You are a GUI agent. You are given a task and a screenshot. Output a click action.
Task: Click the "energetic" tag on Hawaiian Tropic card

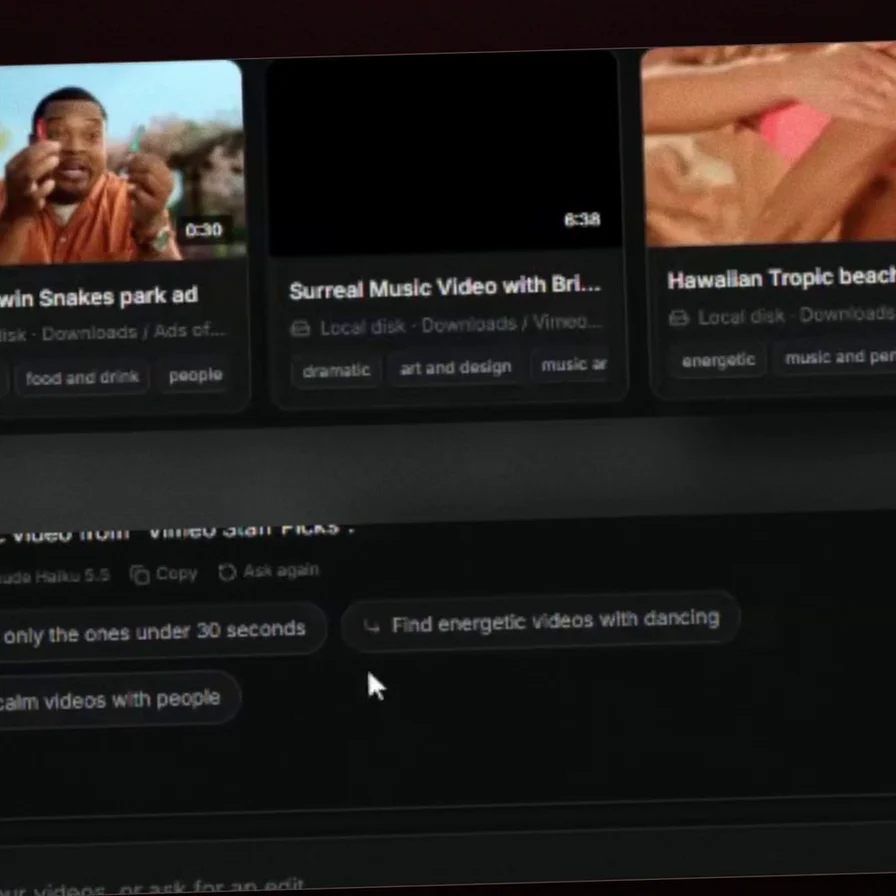(x=718, y=359)
